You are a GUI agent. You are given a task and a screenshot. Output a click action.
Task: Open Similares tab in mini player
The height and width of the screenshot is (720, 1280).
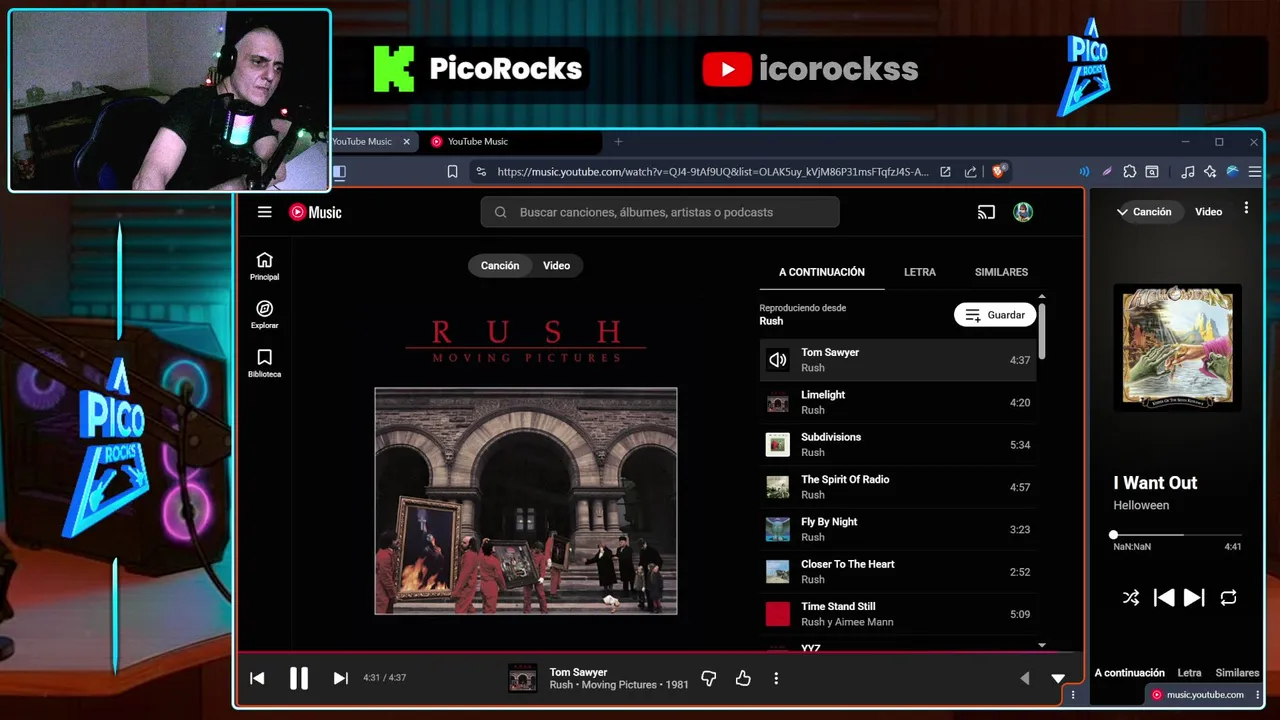click(1237, 673)
